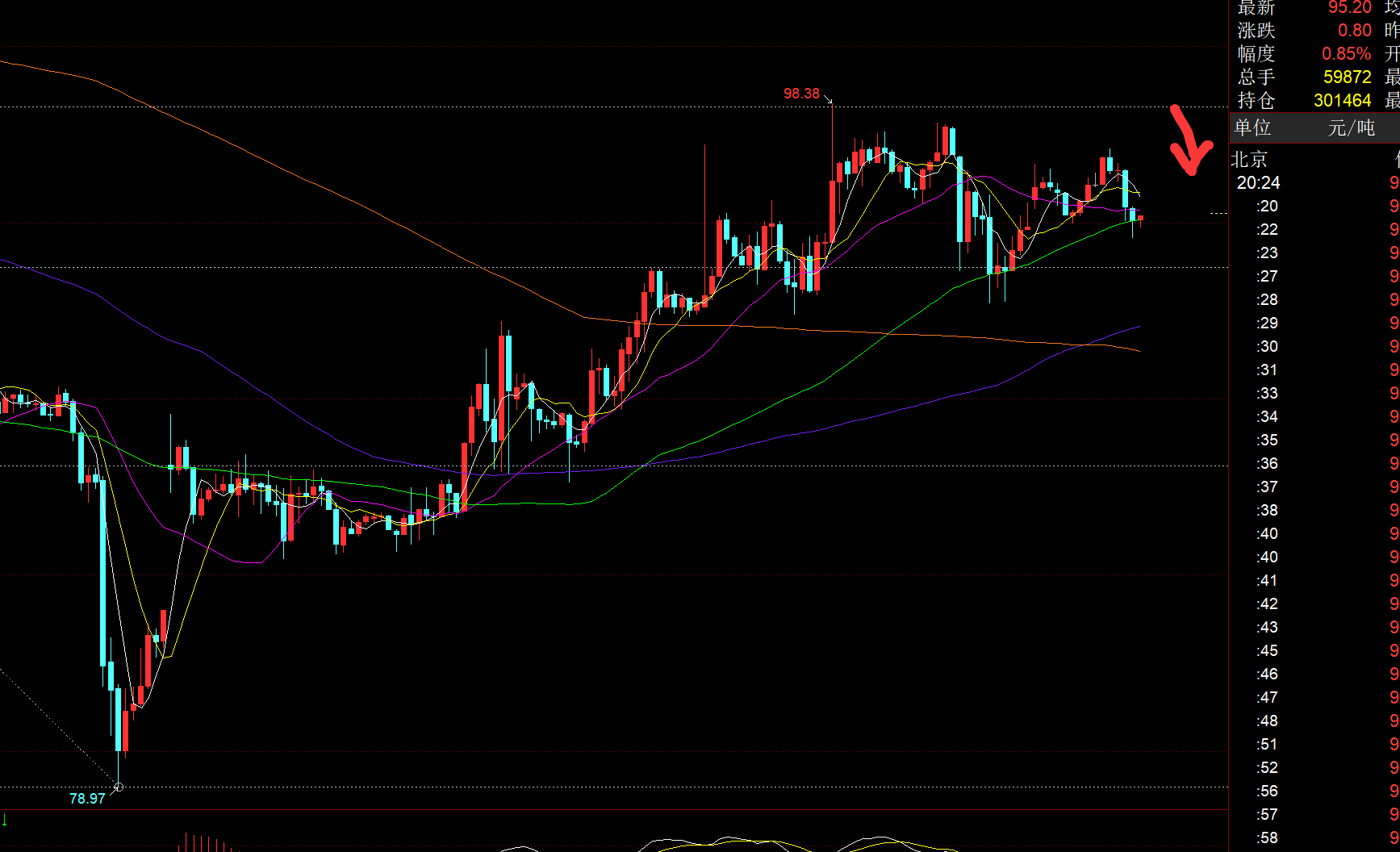Screen dimensions: 1400x852
Task: Select the 20:24 tick row
Action: click(x=1259, y=183)
